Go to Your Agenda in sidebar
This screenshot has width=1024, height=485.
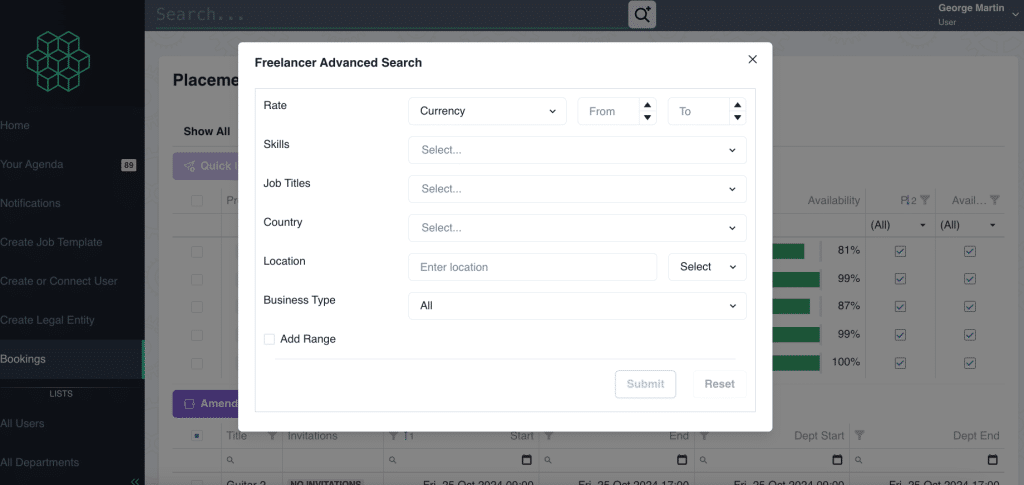32,164
